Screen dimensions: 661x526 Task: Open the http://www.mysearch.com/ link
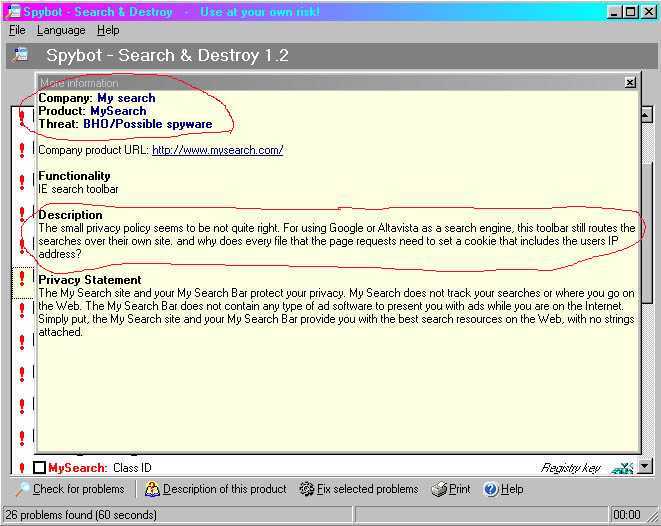coord(218,150)
